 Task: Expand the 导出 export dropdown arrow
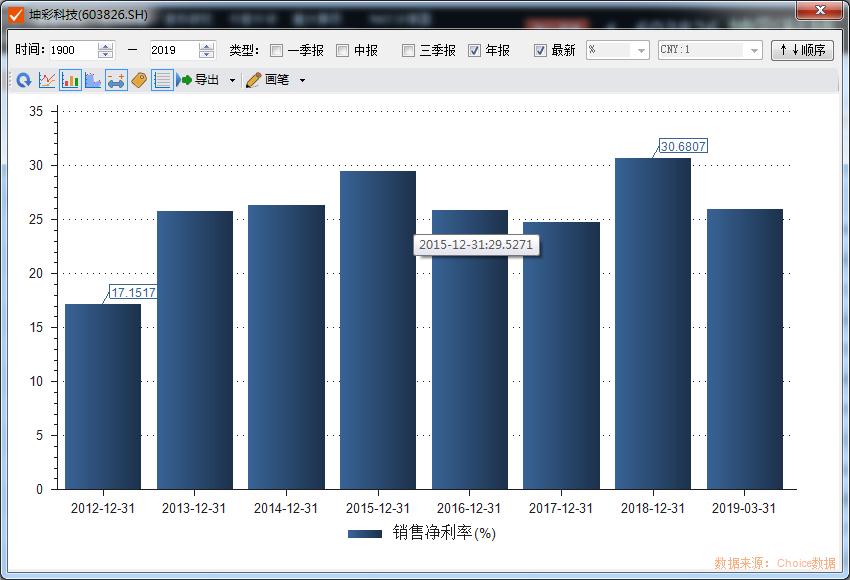click(232, 80)
